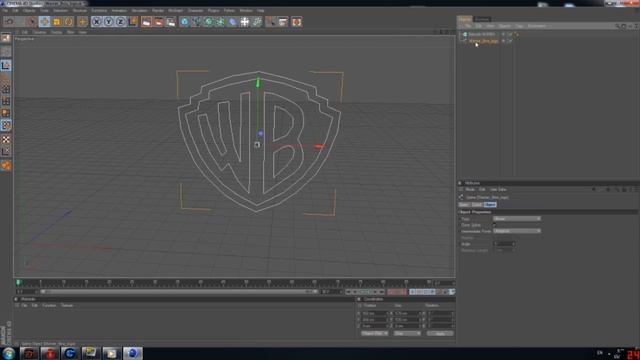640x360 pixels.
Task: Open the File menu in main menu bar
Action: point(5,10)
